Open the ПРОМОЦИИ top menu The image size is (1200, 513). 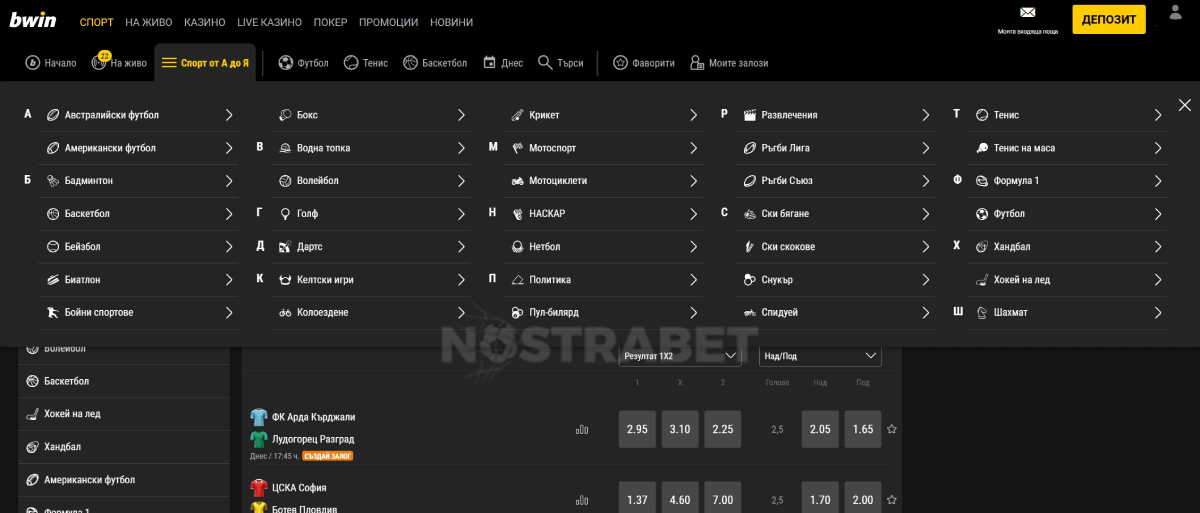pos(388,22)
